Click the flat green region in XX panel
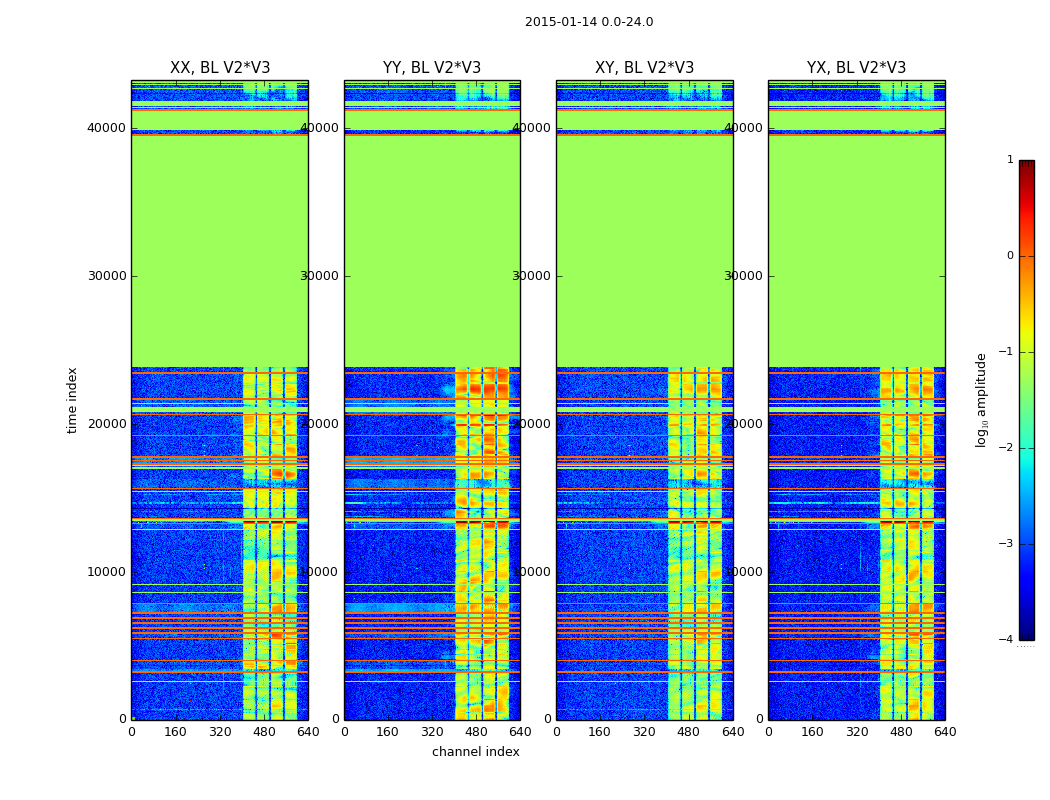Screen dimensions: 1050x800 (x=220, y=250)
